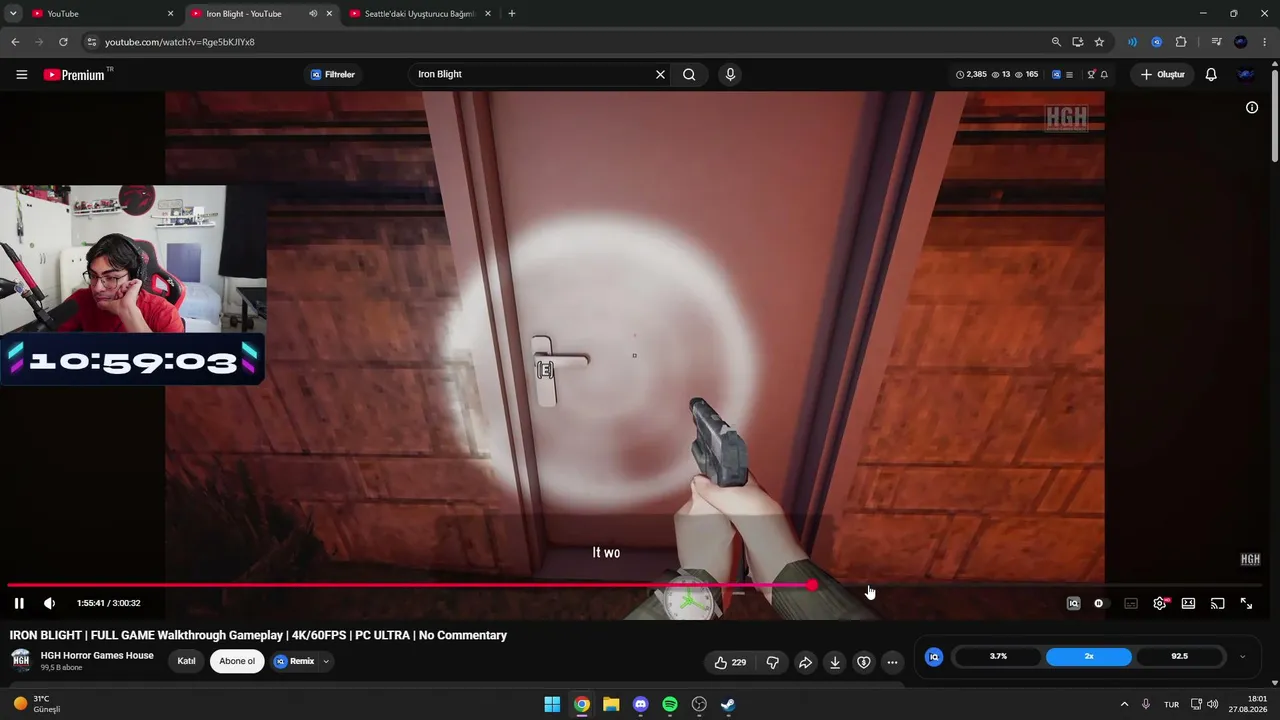Screen dimensions: 1280x720
Task: Open the YouTube guide hamburger menu
Action: tap(22, 75)
